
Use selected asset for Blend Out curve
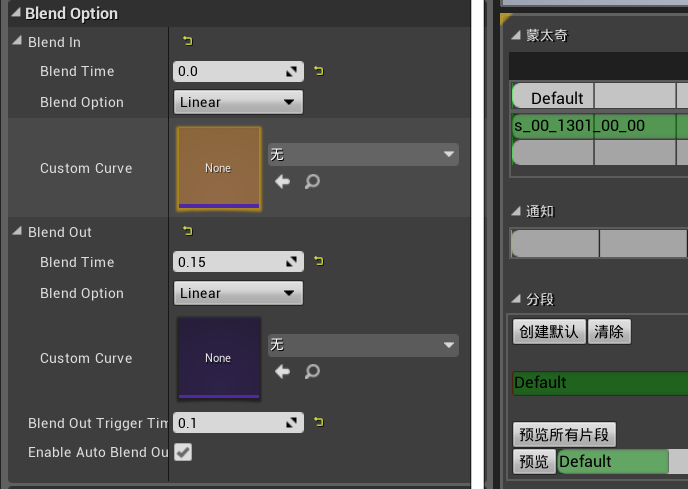[x=283, y=372]
